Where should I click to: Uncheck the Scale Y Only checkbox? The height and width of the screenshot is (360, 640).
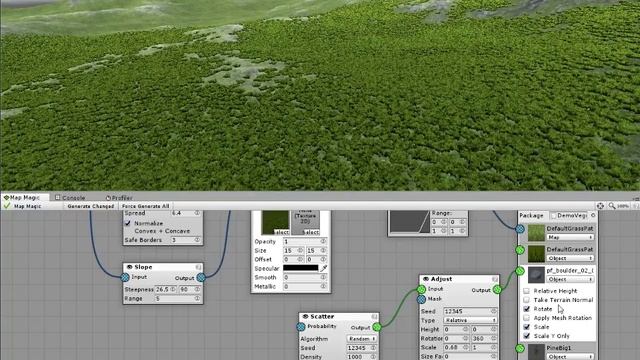[x=527, y=336]
